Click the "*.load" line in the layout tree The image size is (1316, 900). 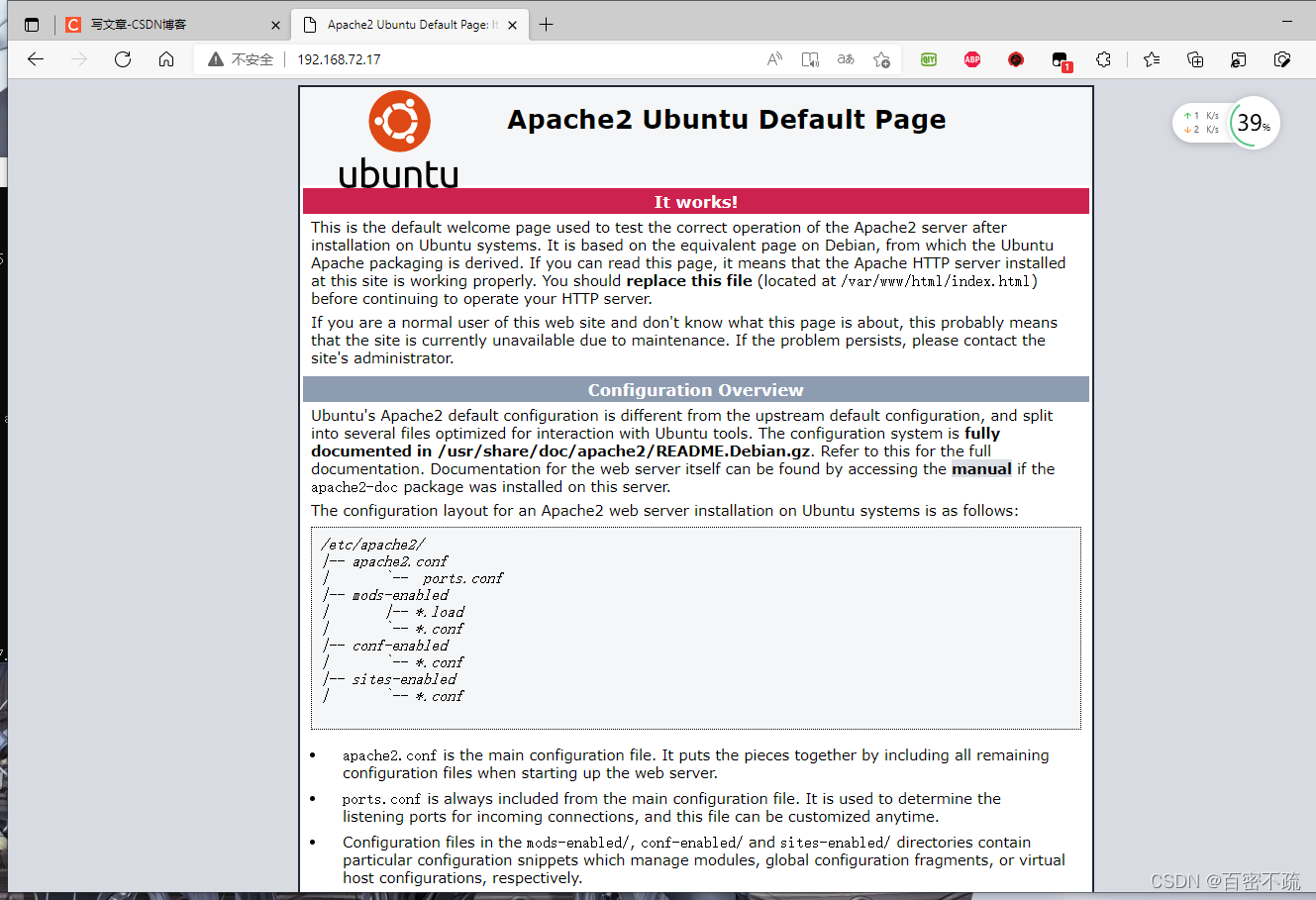tap(440, 612)
